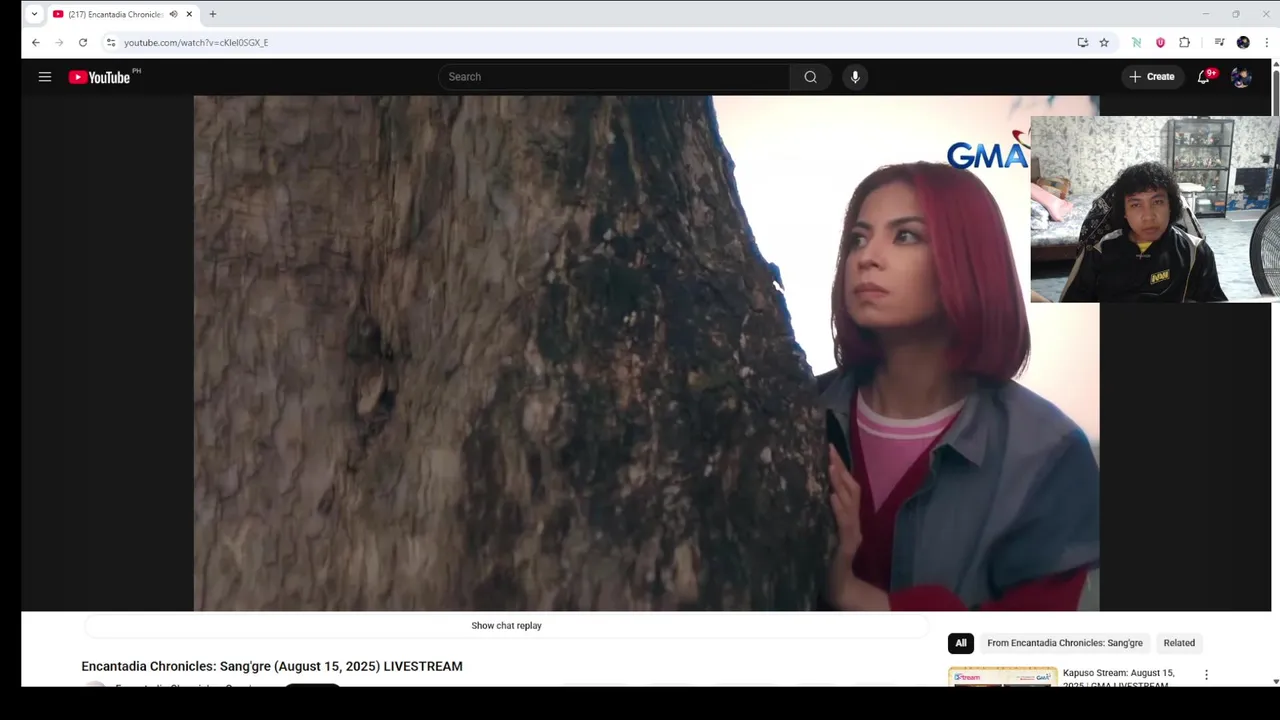Restore down the Chrome window
The image size is (1280, 720).
pos(1236,14)
